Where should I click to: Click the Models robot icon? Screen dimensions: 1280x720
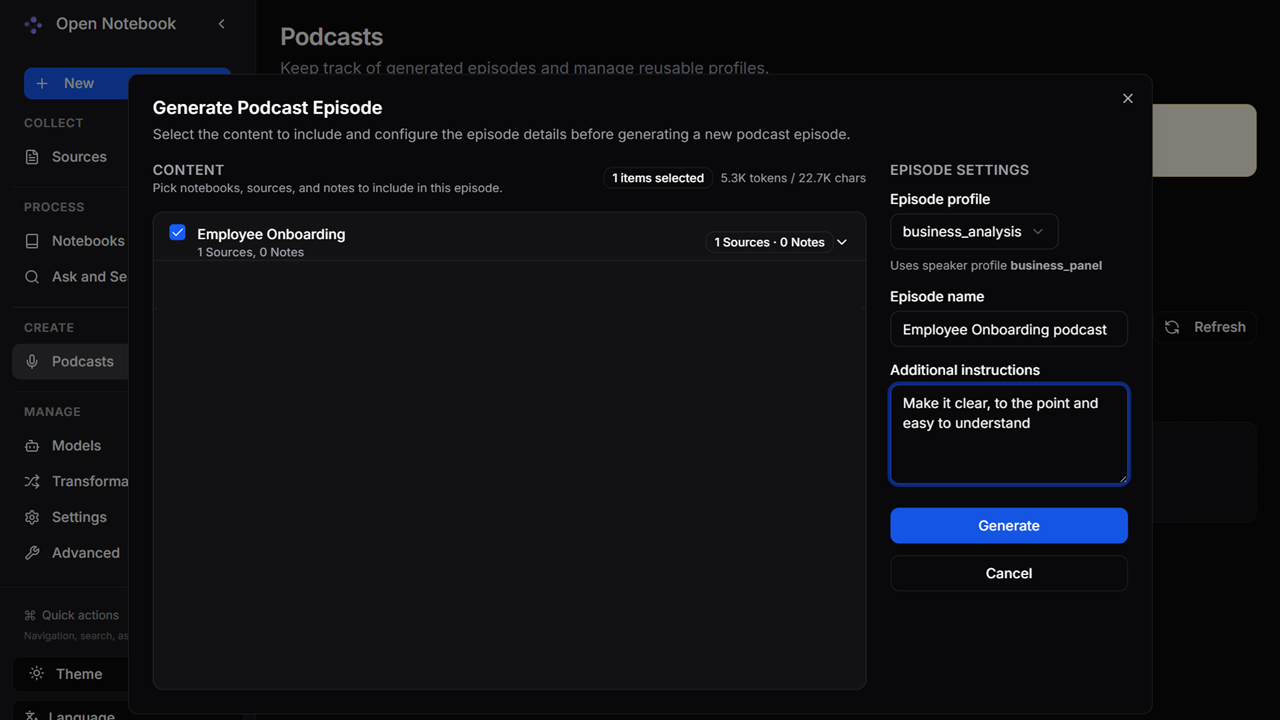point(32,446)
